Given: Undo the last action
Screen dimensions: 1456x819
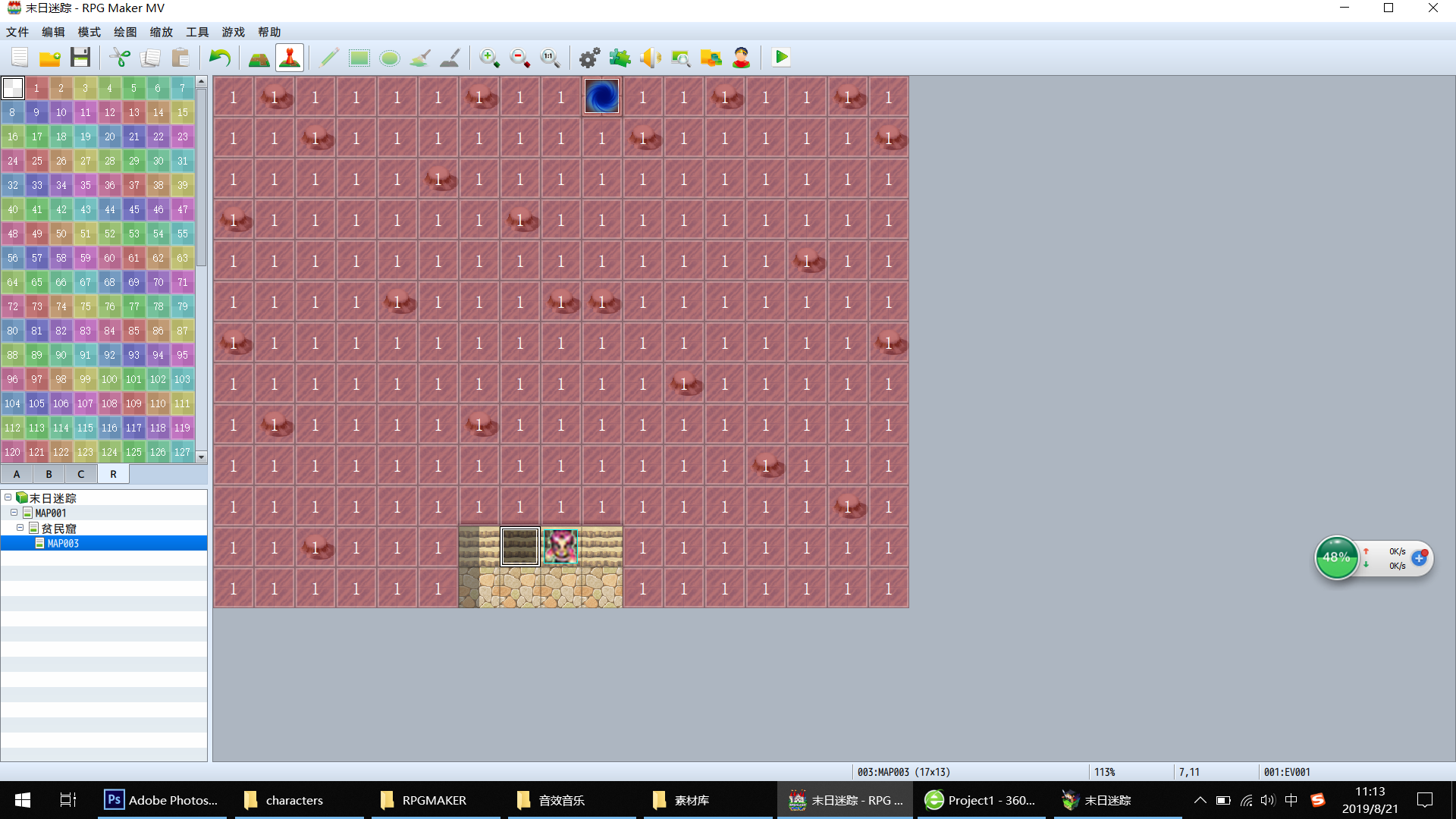Looking at the screenshot, I should coord(220,58).
